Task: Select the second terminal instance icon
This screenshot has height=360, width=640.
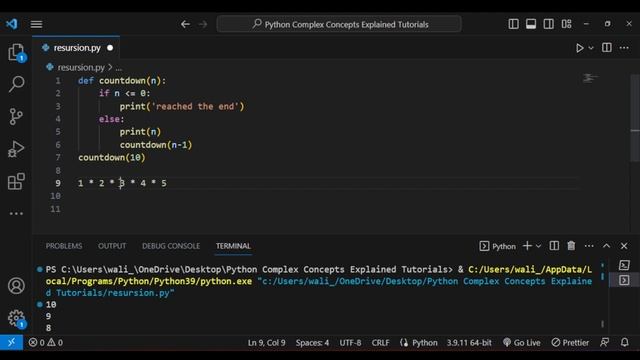Action: click(624, 280)
